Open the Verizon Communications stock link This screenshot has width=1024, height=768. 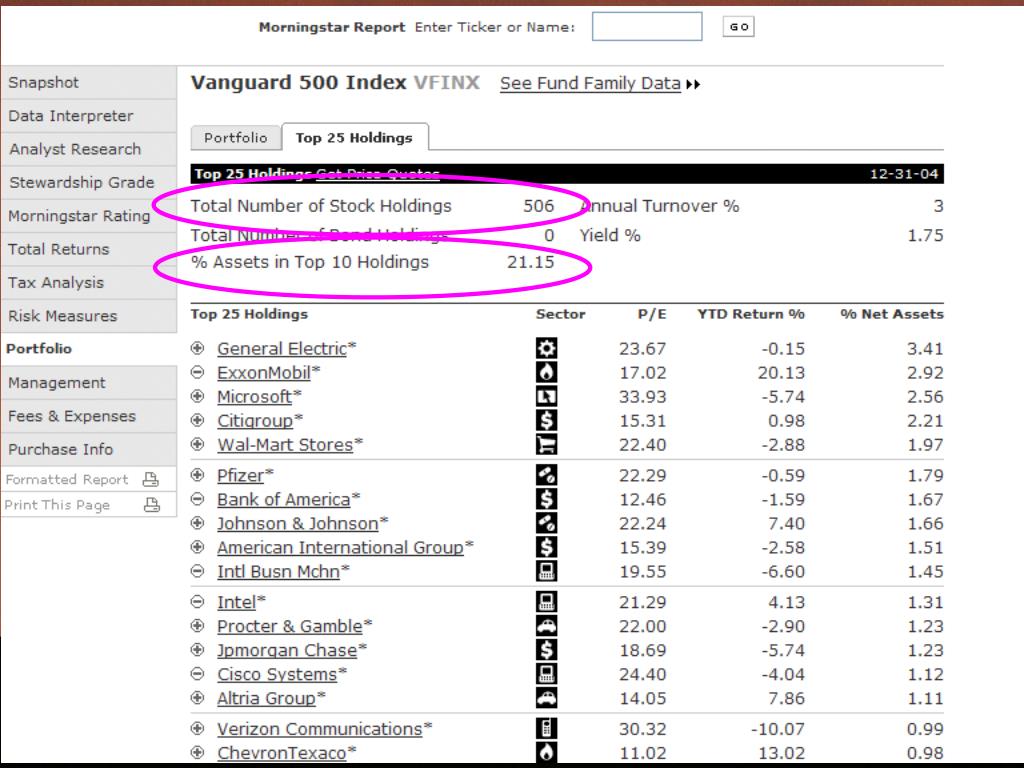click(320, 729)
